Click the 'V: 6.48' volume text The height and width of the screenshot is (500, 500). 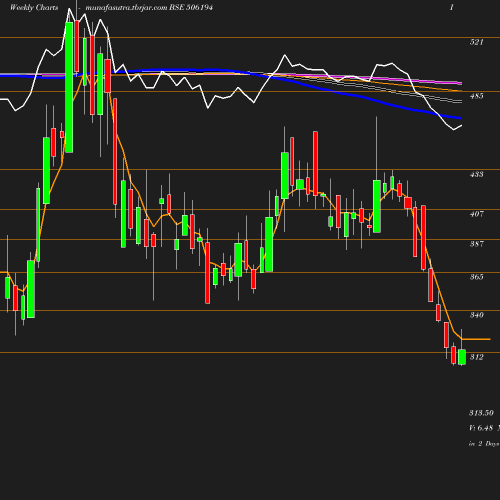pyautogui.click(x=481, y=428)
